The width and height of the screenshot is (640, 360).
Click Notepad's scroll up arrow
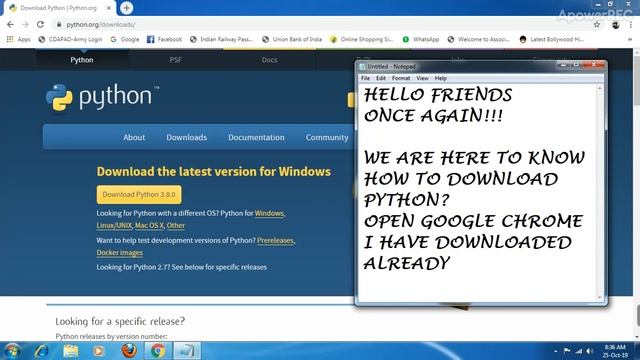[x=600, y=88]
